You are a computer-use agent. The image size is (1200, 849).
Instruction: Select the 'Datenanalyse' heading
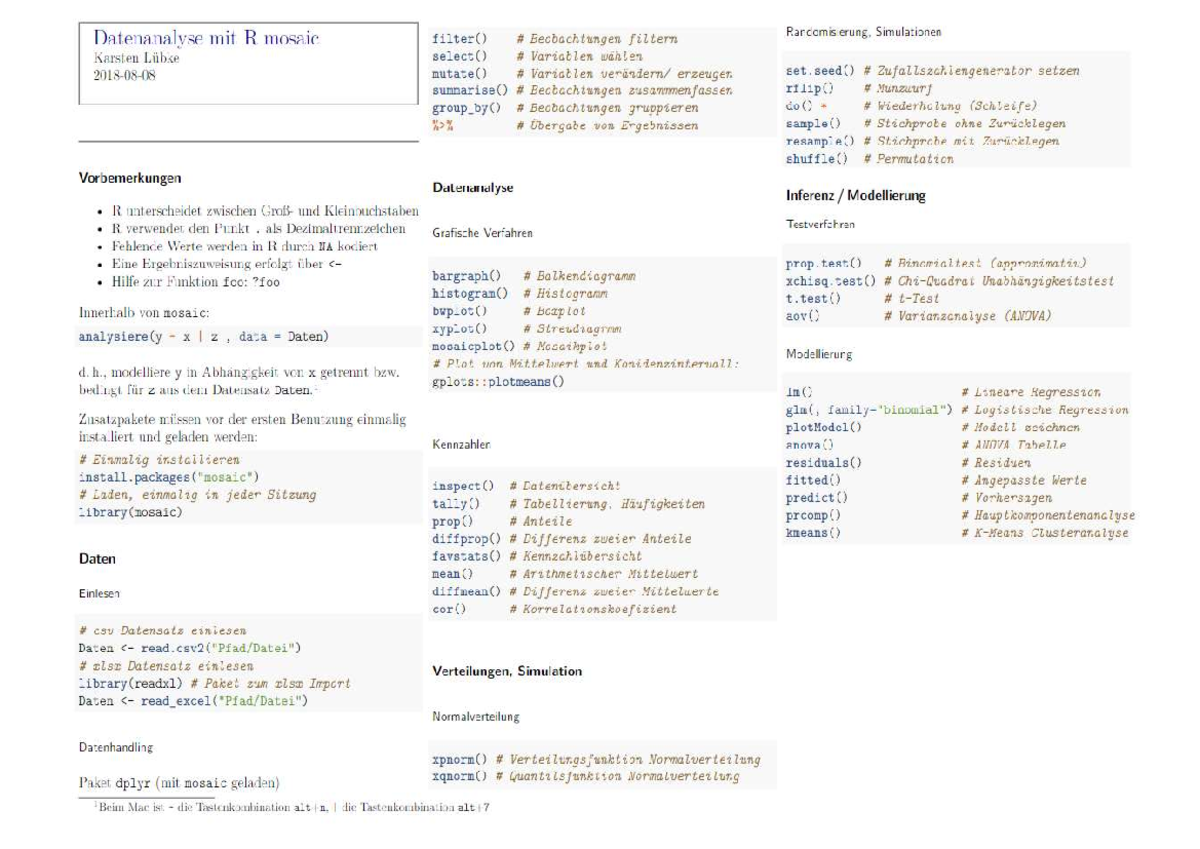click(x=473, y=187)
